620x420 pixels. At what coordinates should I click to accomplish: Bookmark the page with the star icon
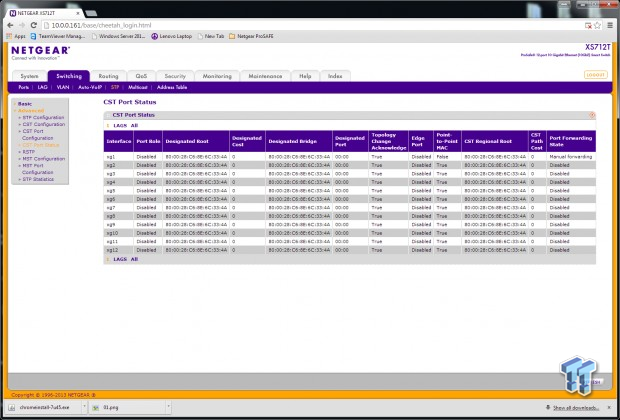click(x=597, y=25)
